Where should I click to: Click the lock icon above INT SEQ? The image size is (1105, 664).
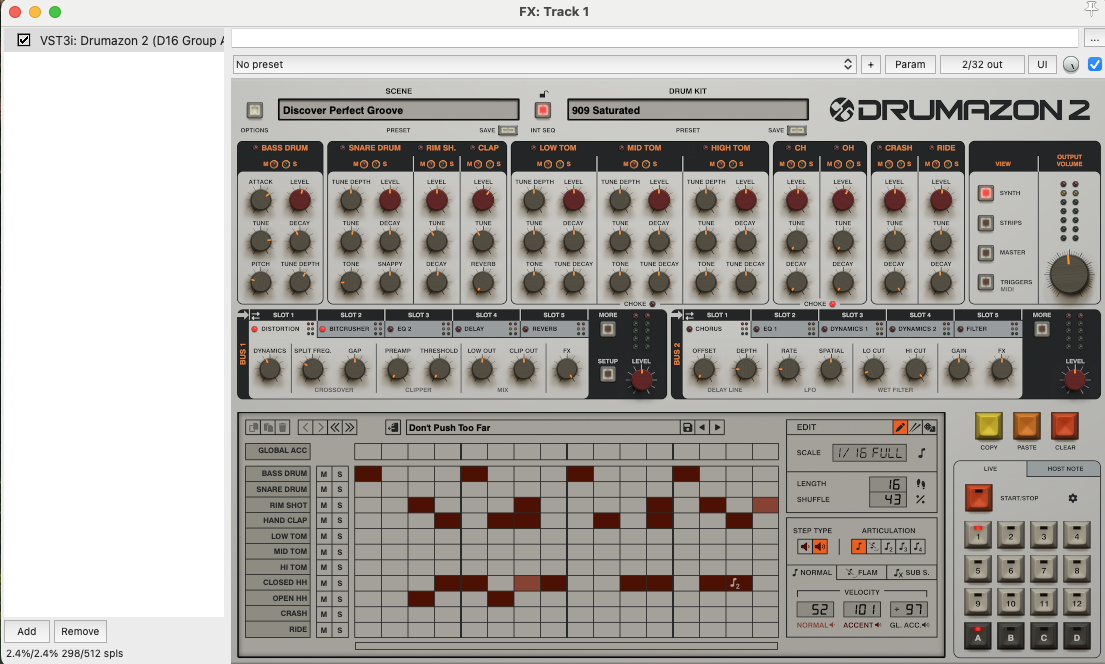543,94
